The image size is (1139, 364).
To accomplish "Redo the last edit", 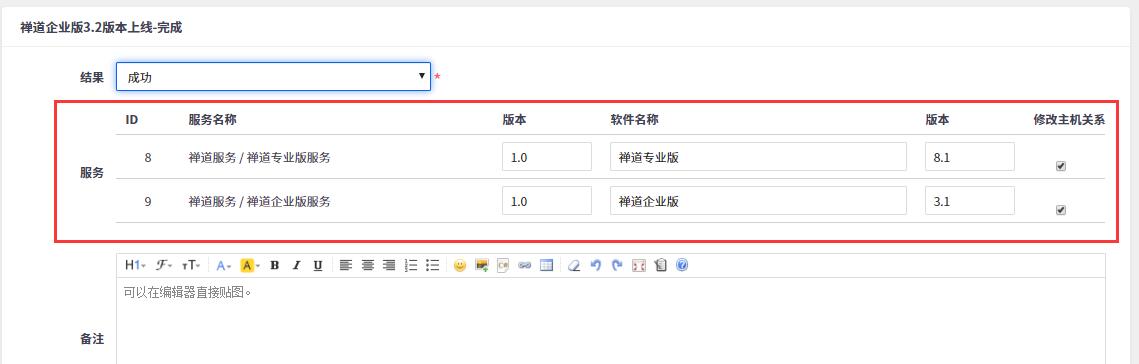I will 617,266.
